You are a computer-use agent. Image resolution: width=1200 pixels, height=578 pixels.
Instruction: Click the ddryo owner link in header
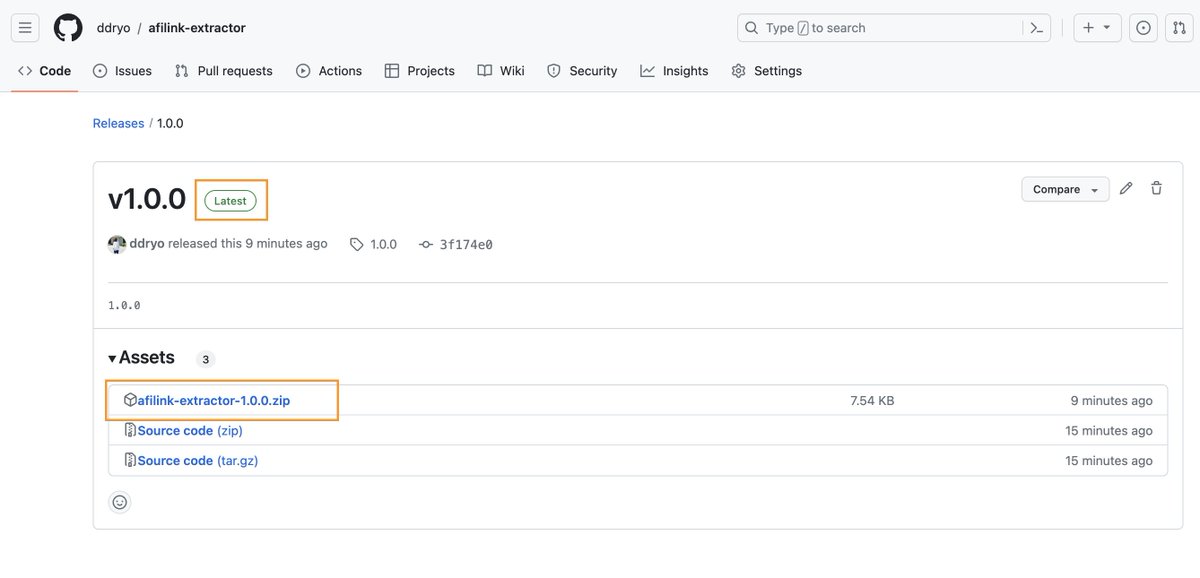coord(113,28)
